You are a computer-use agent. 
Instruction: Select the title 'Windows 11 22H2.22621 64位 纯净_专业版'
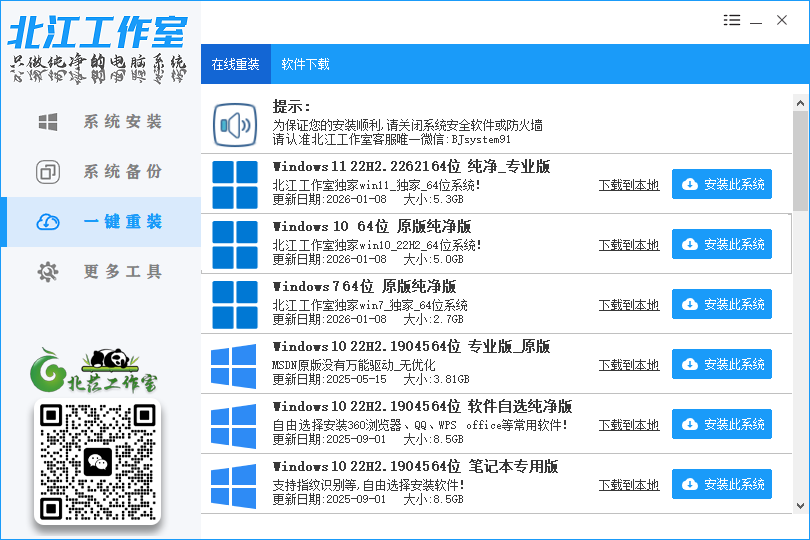click(411, 166)
